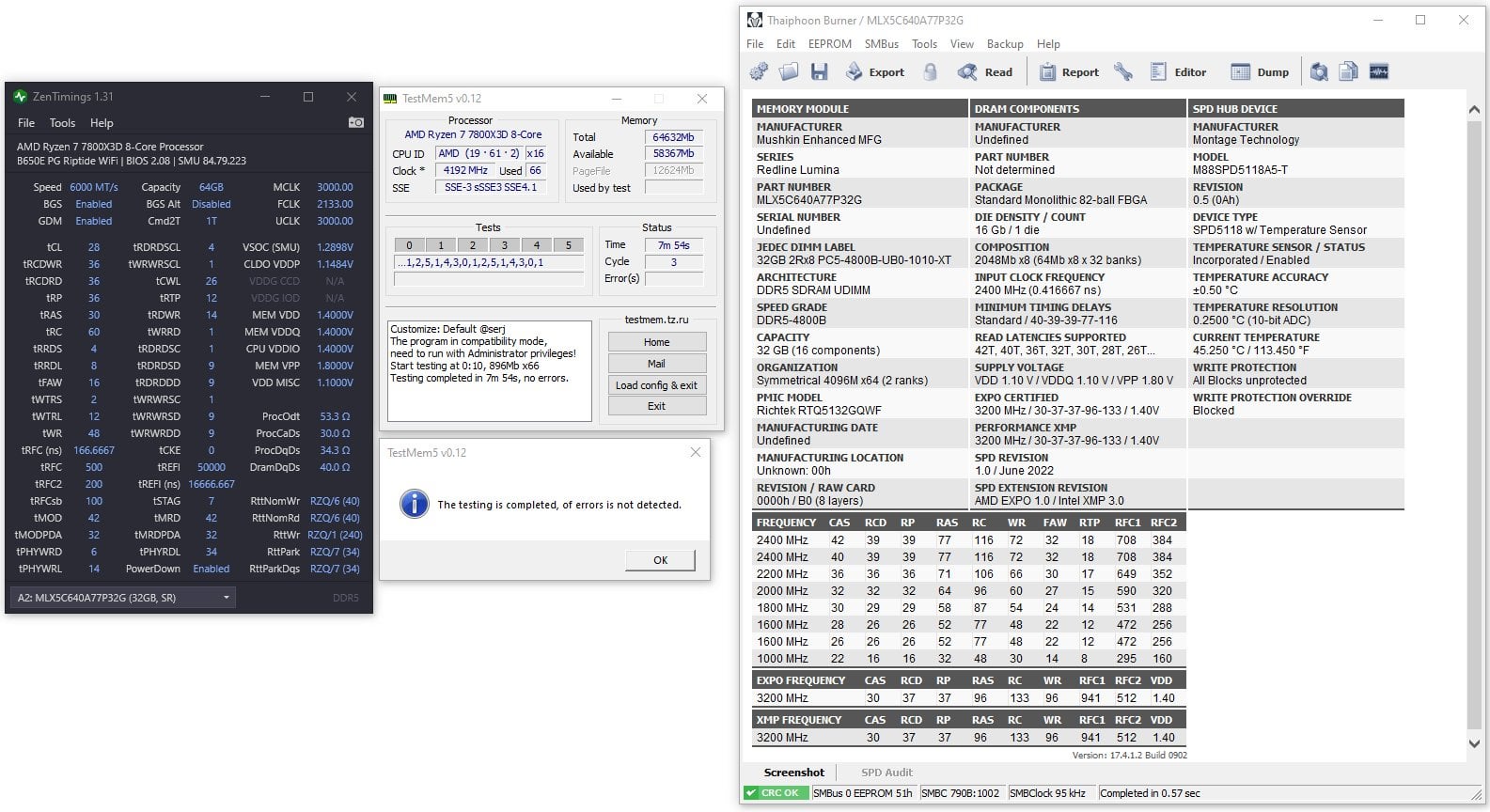Open the SMBus menu
The height and width of the screenshot is (812, 1490).
point(882,44)
